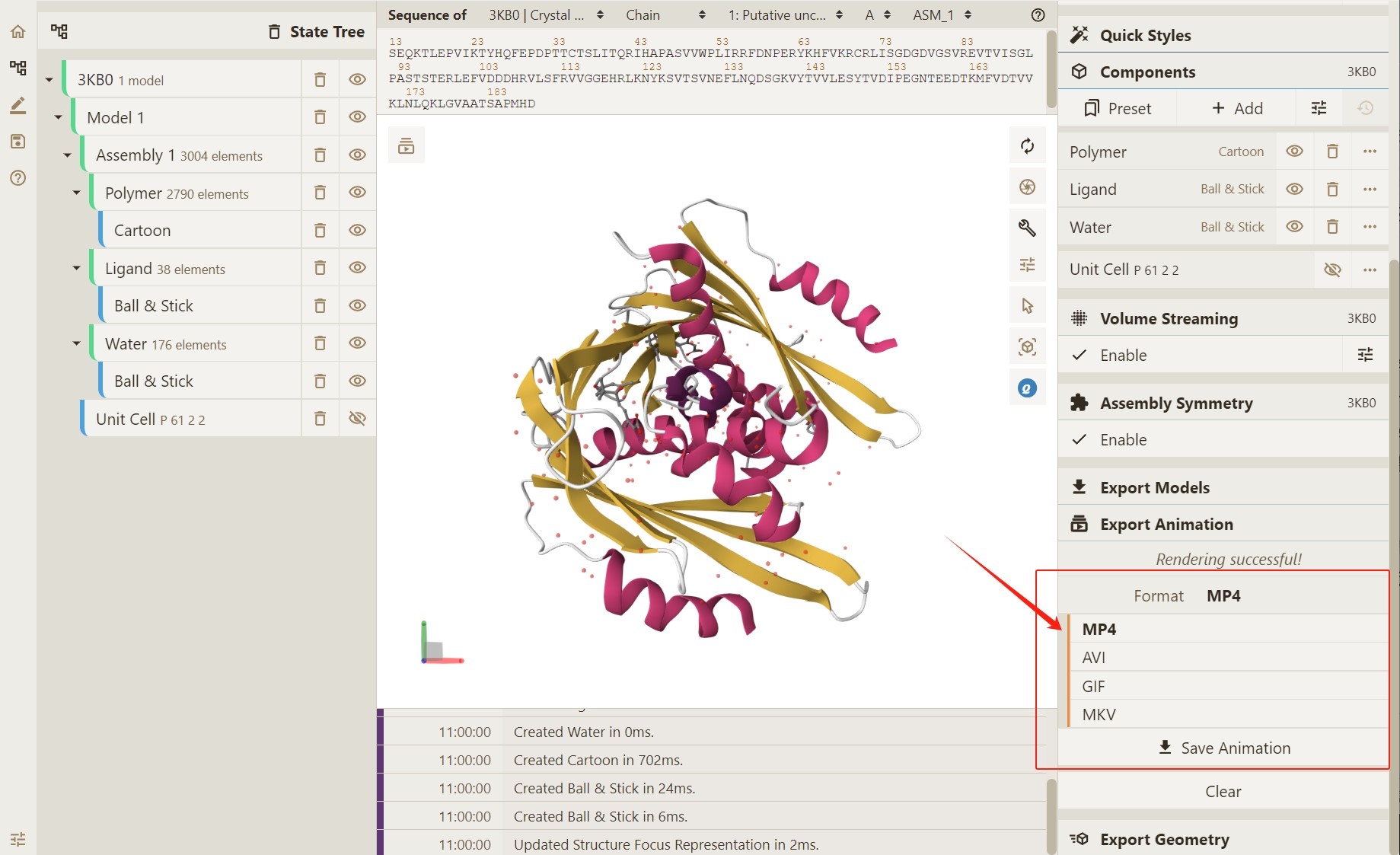Choose the MKV format option
The height and width of the screenshot is (855, 1400).
click(1099, 714)
